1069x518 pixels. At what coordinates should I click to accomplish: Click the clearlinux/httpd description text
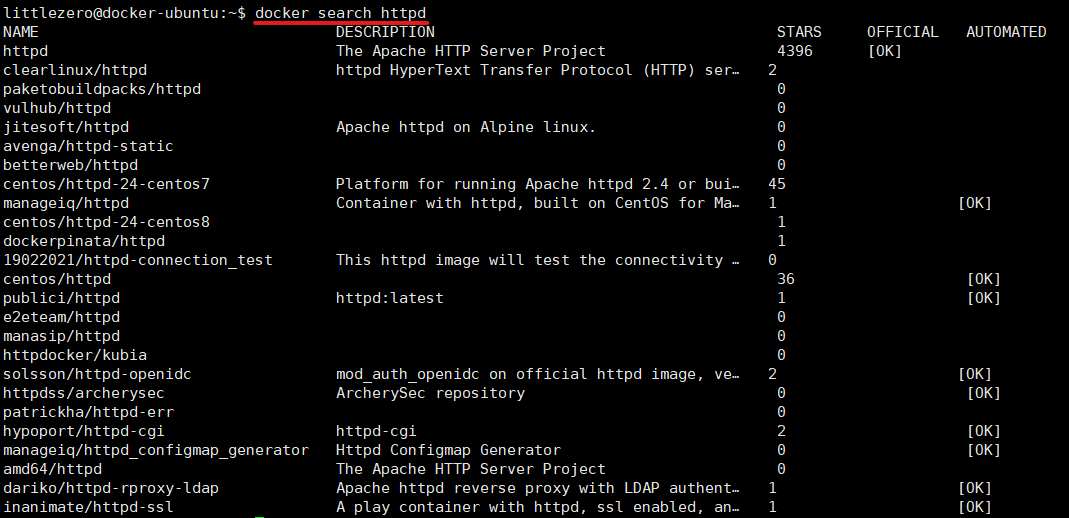[x=538, y=70]
